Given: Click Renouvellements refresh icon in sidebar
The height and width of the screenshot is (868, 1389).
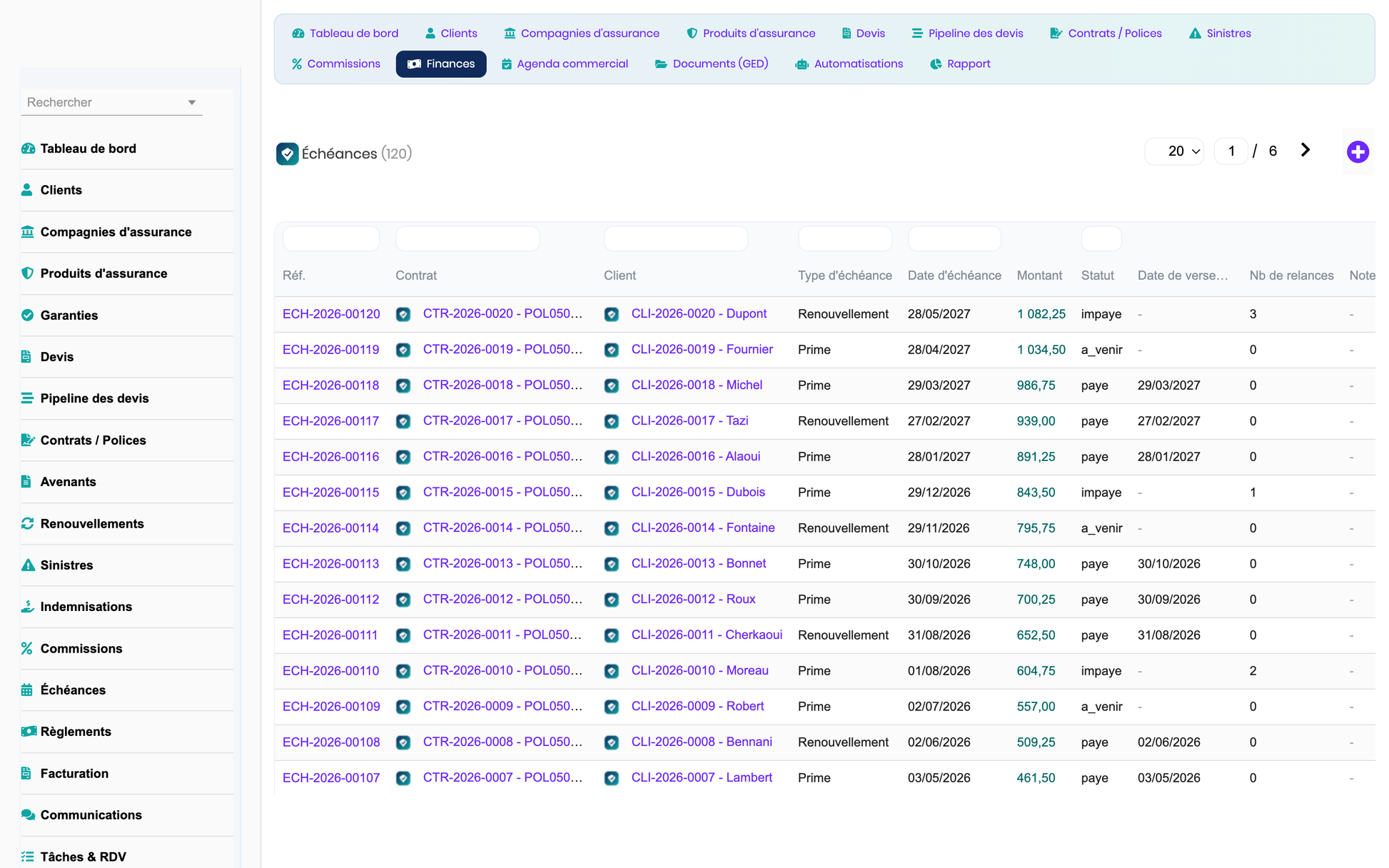Looking at the screenshot, I should pos(28,523).
